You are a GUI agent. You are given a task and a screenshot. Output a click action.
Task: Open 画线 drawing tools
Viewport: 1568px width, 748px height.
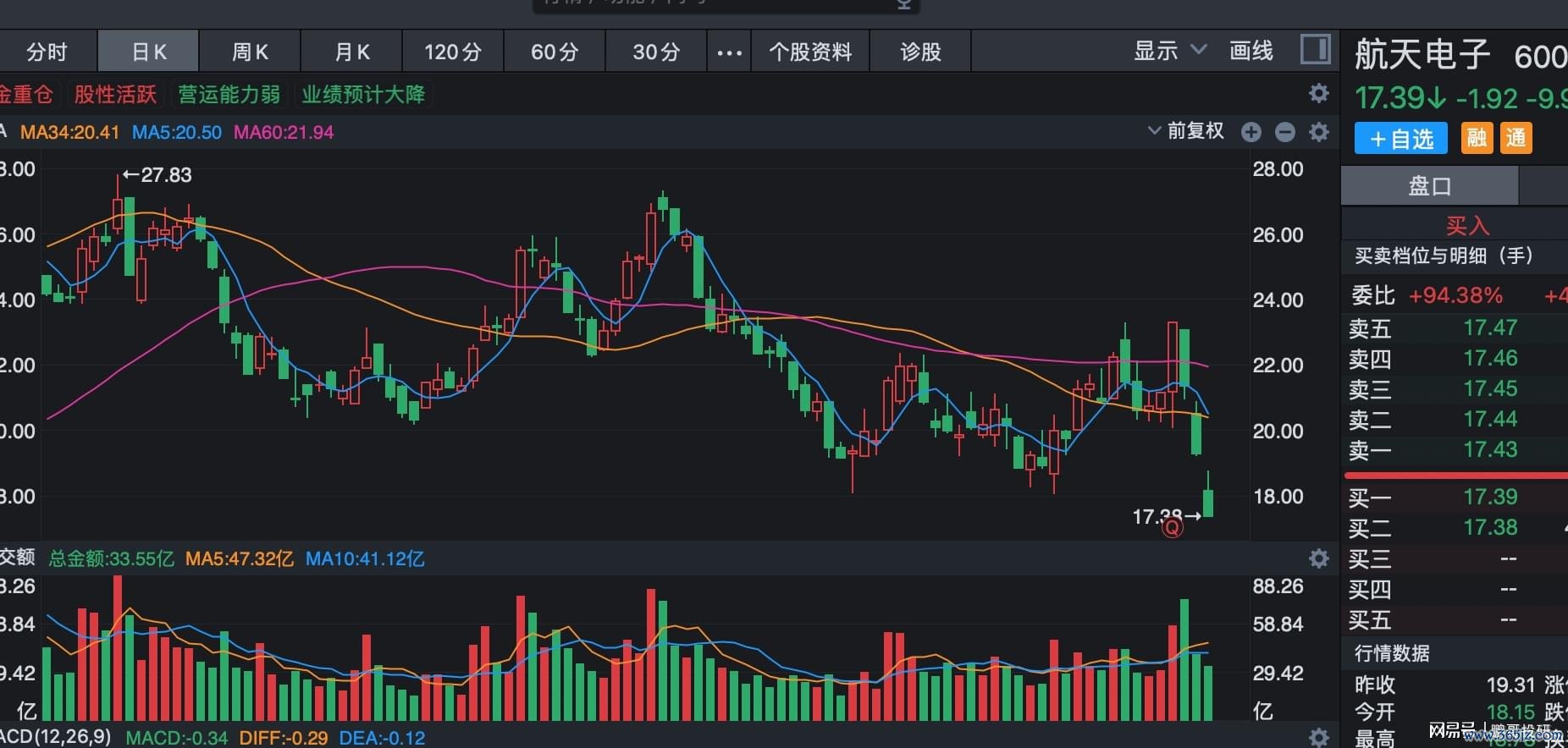click(1251, 51)
